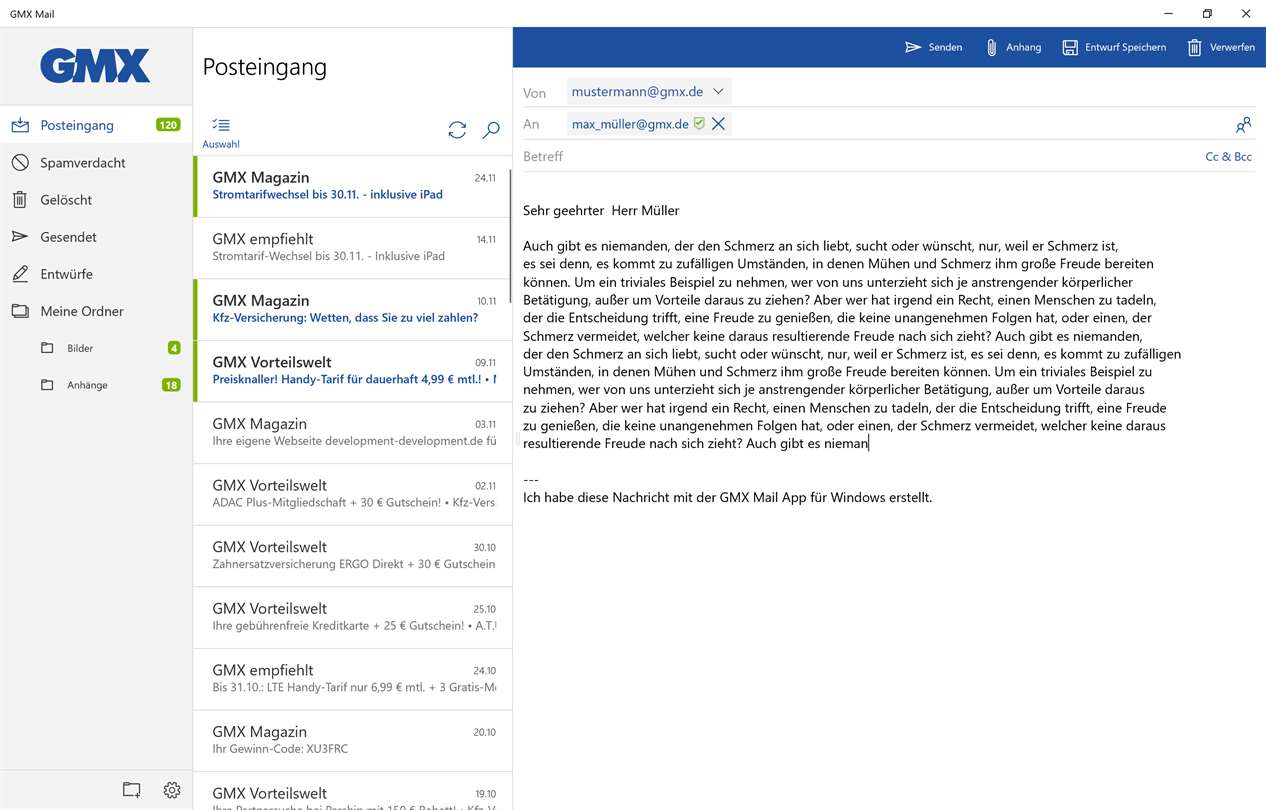Open ADAC Plus-Mitgliedschaft mail from 02.11

coord(352,494)
